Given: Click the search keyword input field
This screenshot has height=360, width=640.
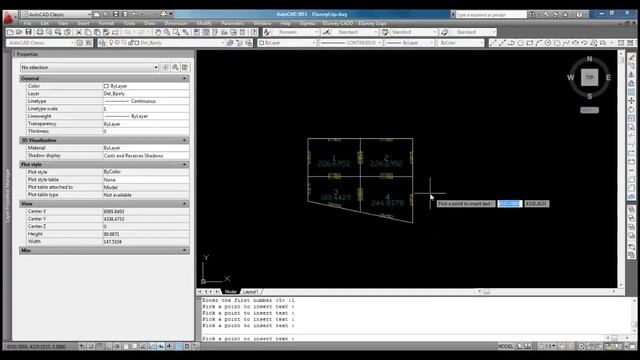Looking at the screenshot, I should pos(491,14).
